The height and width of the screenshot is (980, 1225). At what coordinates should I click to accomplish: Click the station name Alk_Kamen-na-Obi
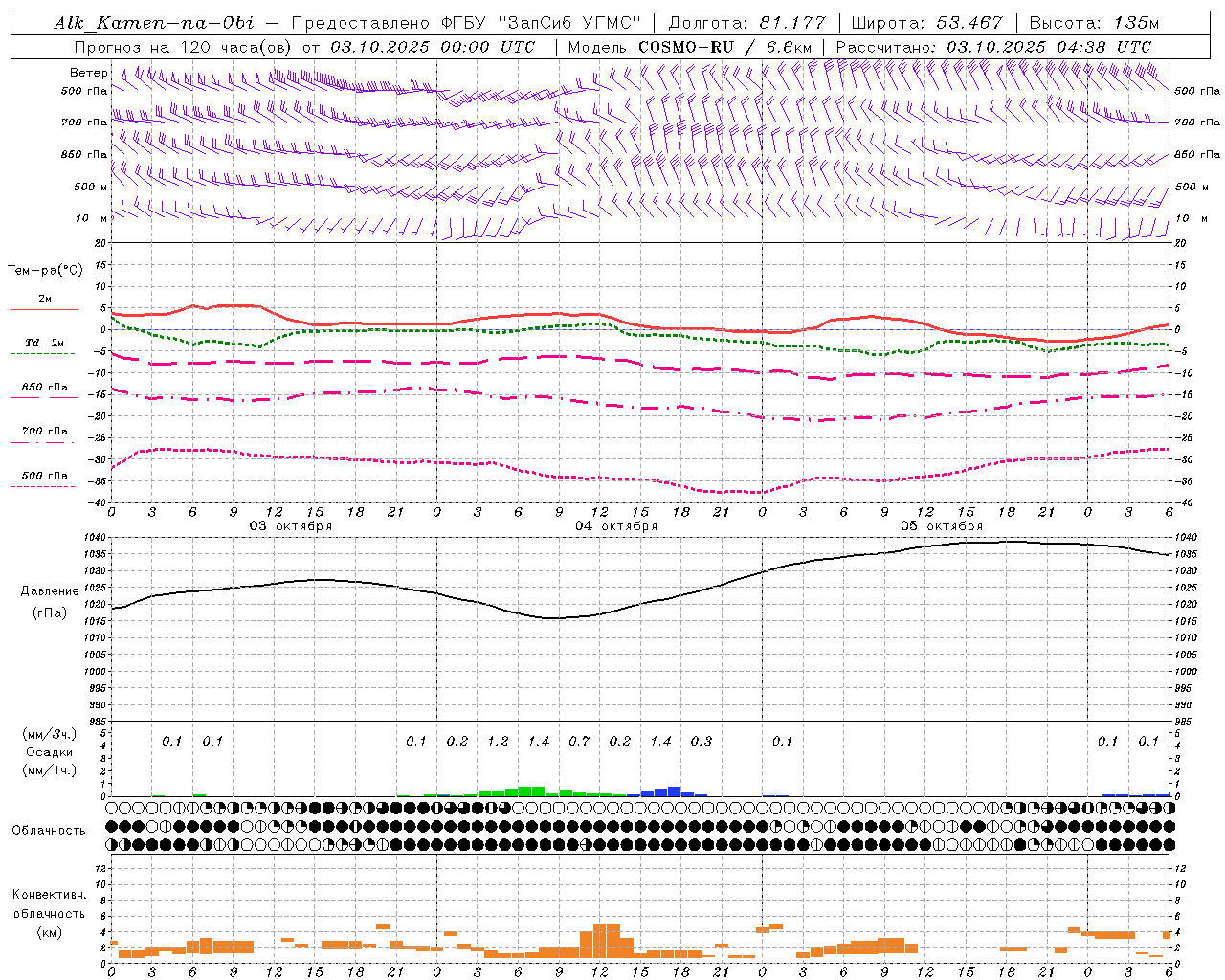pos(154,23)
